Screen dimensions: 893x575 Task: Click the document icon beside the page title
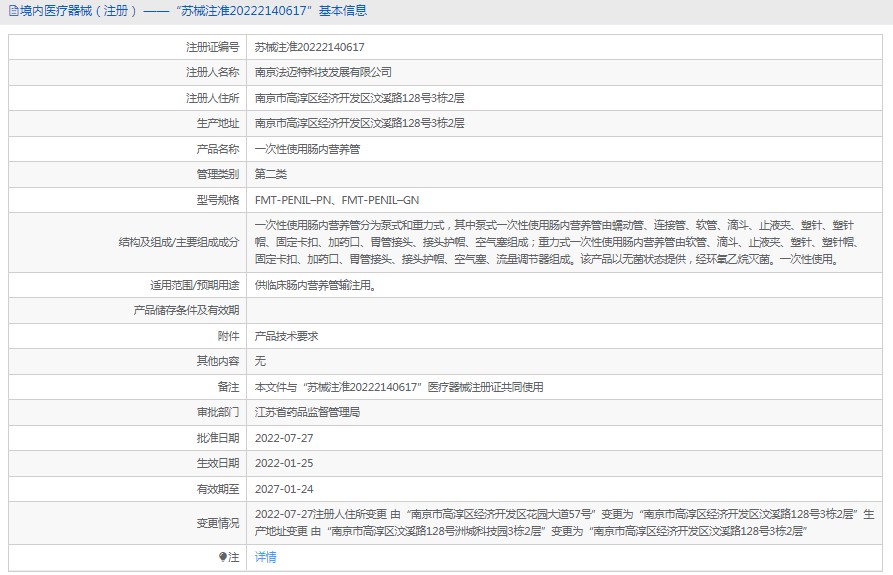[x=13, y=11]
